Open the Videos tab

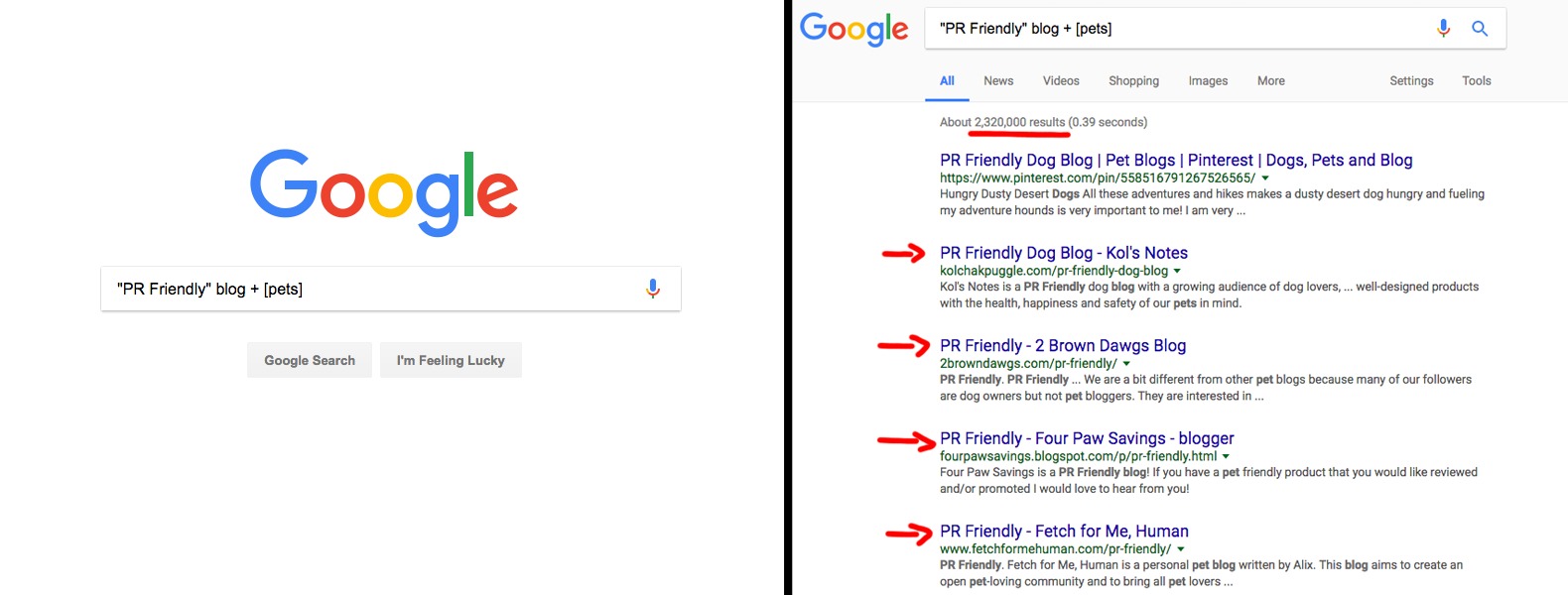(1061, 80)
